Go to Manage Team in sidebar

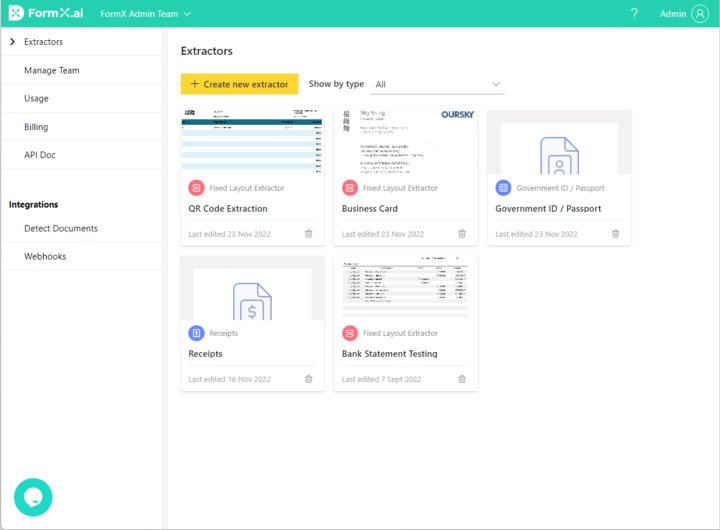pos(52,70)
